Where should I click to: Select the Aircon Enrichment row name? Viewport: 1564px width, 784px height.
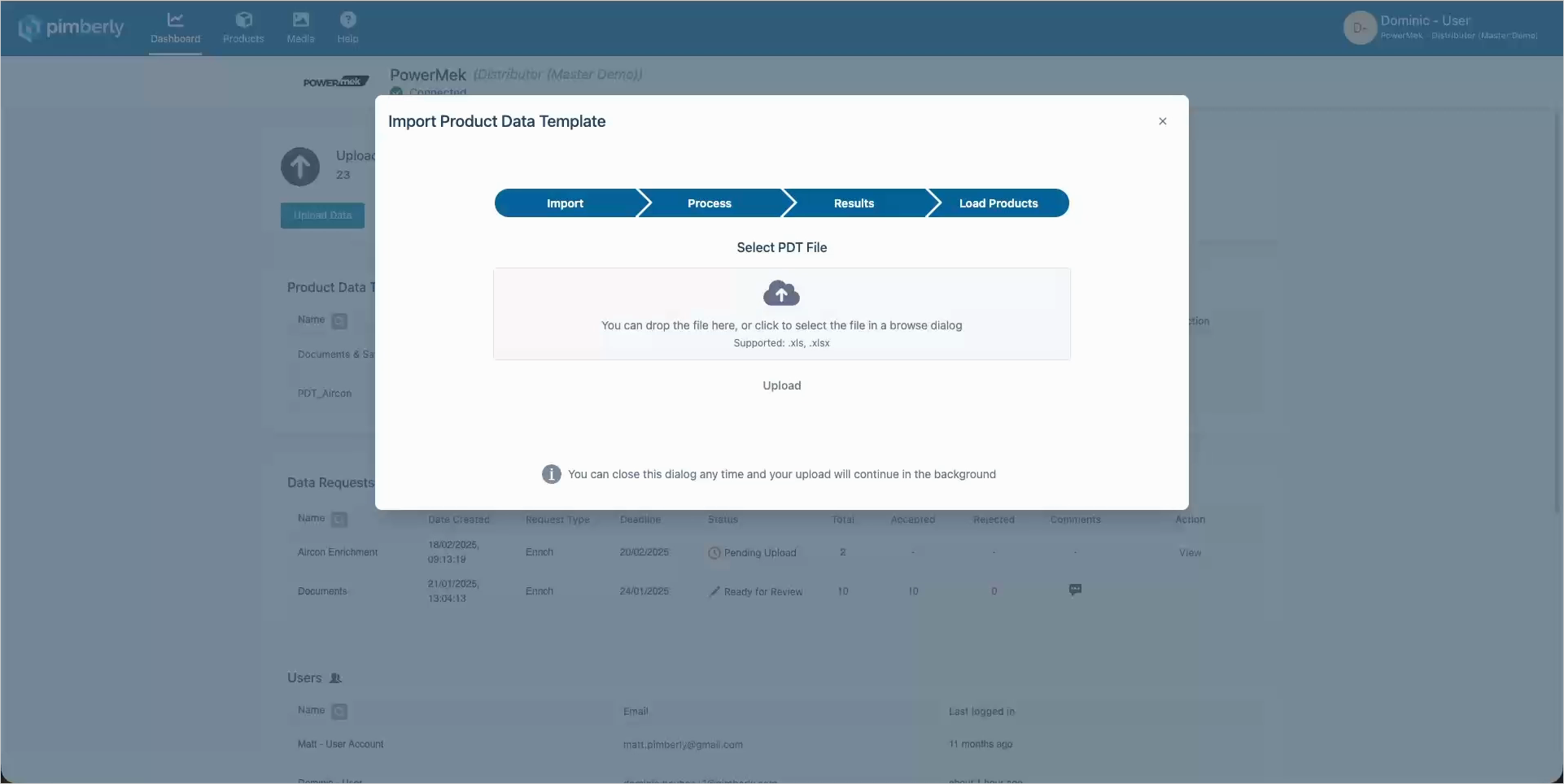click(338, 552)
